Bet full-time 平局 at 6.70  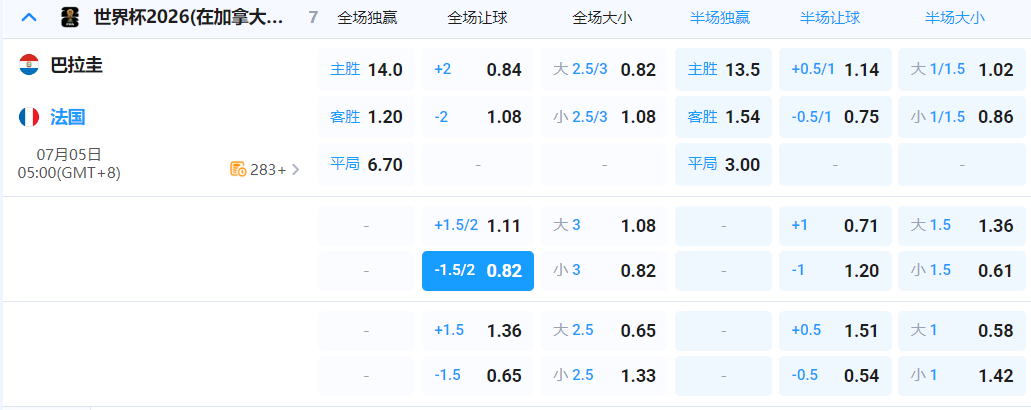tap(366, 164)
